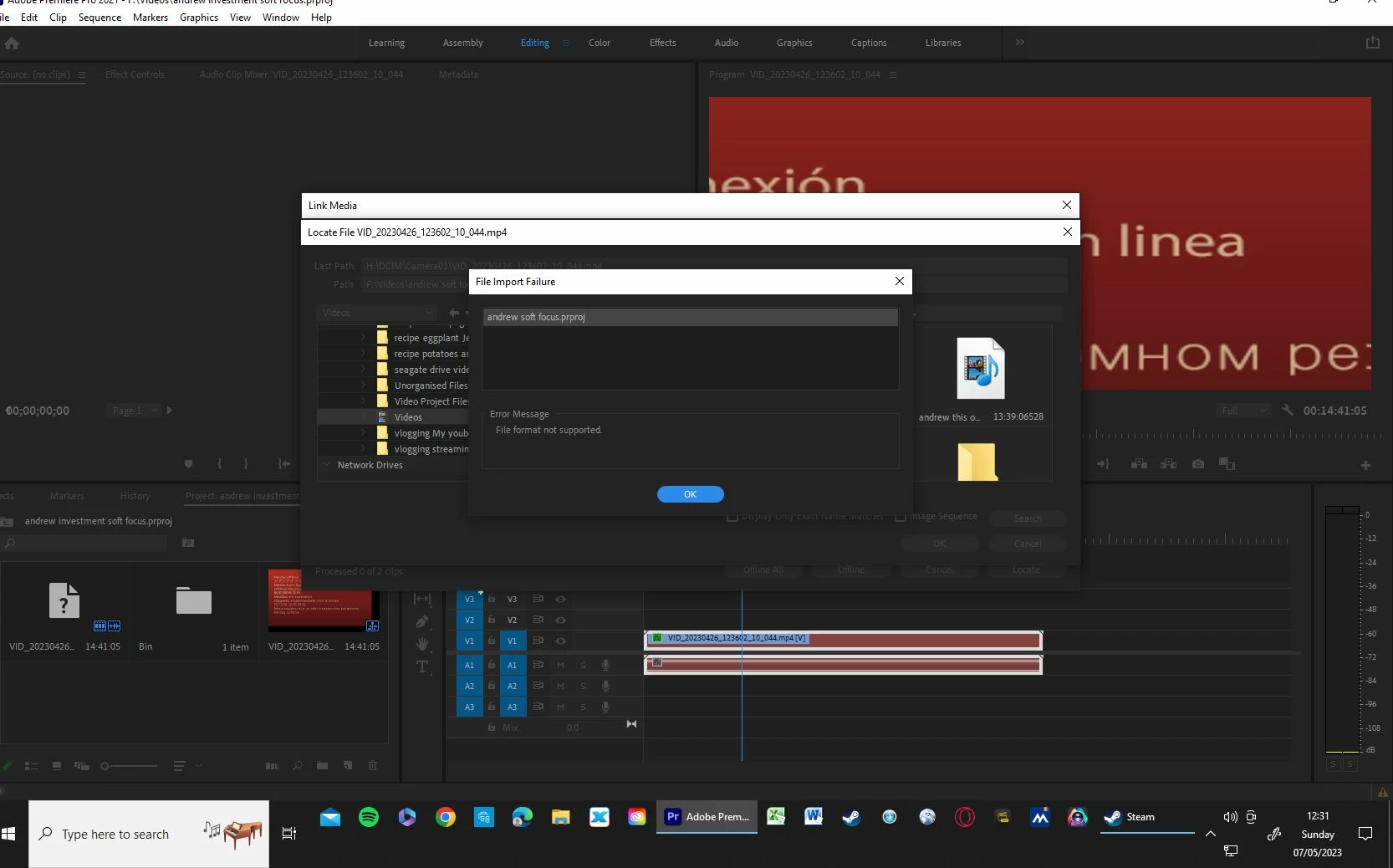1393x868 pixels.
Task: Click the Quick Export share icon
Action: 1373,43
